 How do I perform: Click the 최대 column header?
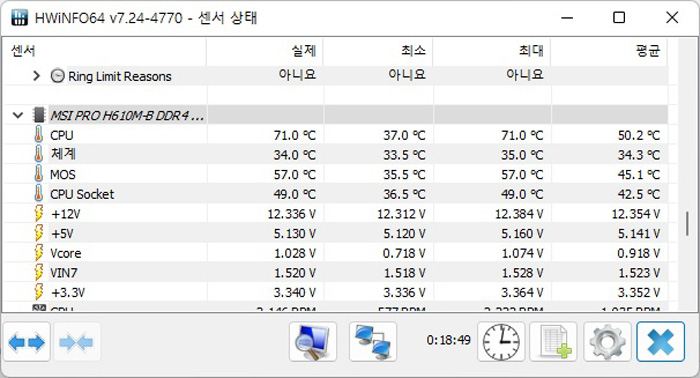(492, 51)
